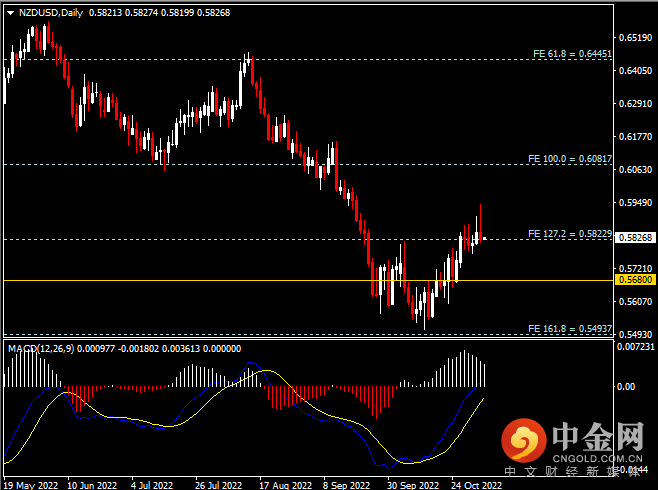Click the 0.61770 price axis label
658x490 pixels.
pos(635,136)
